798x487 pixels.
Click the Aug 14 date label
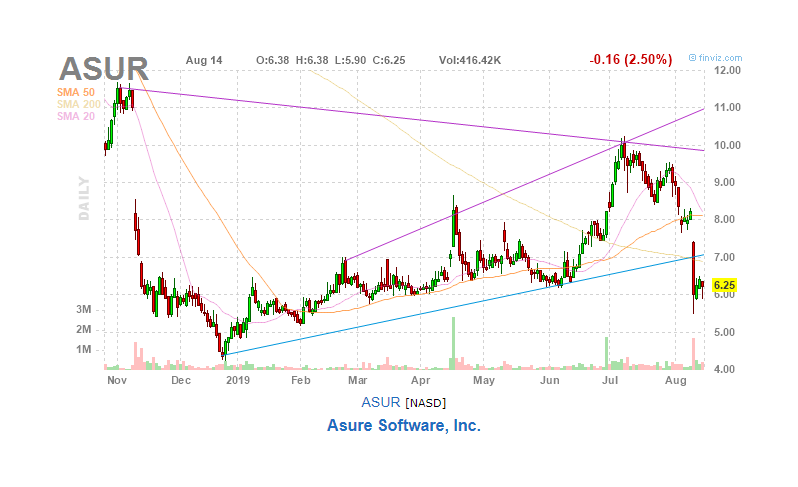(204, 60)
